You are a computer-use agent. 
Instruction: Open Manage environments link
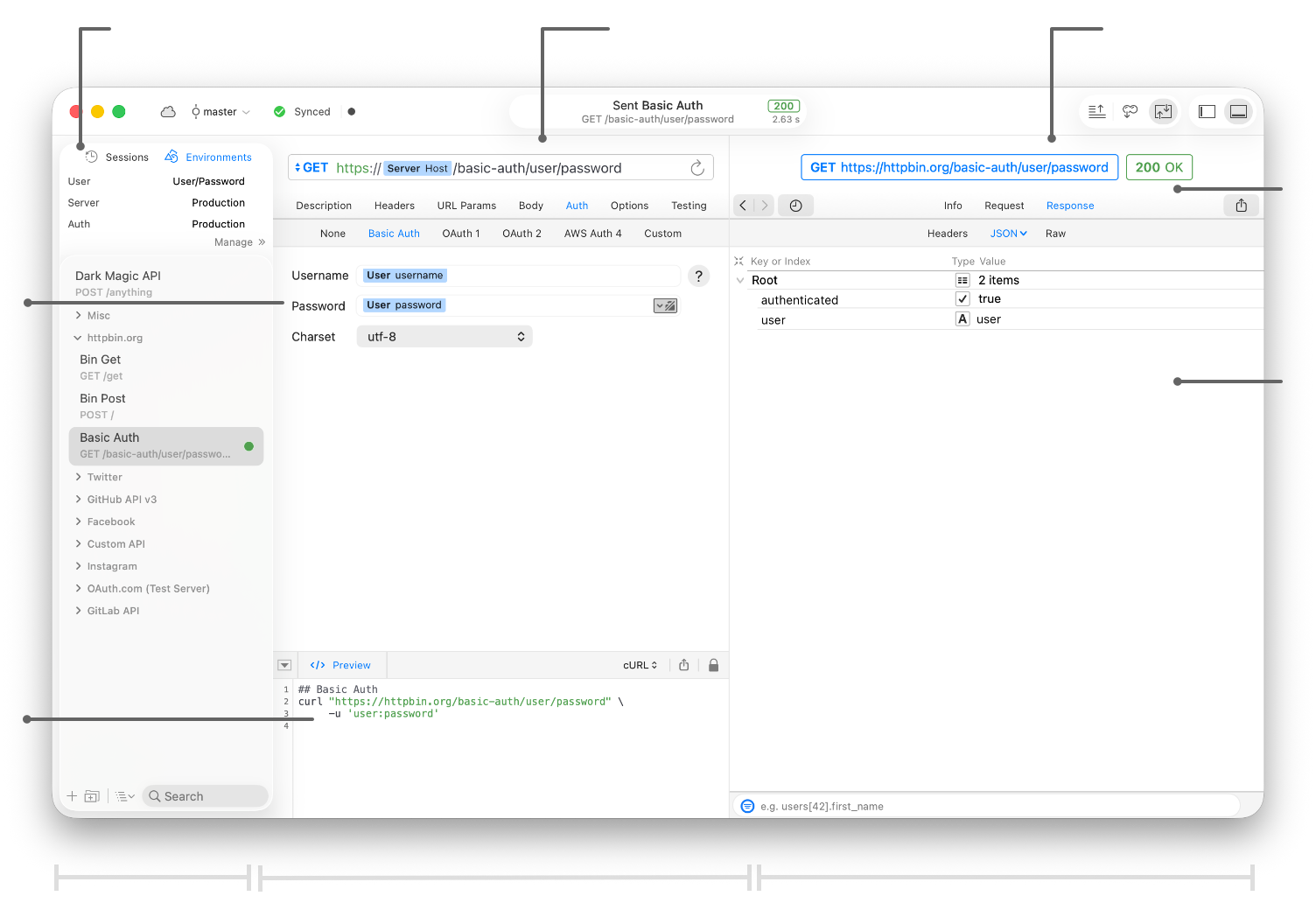(x=239, y=242)
